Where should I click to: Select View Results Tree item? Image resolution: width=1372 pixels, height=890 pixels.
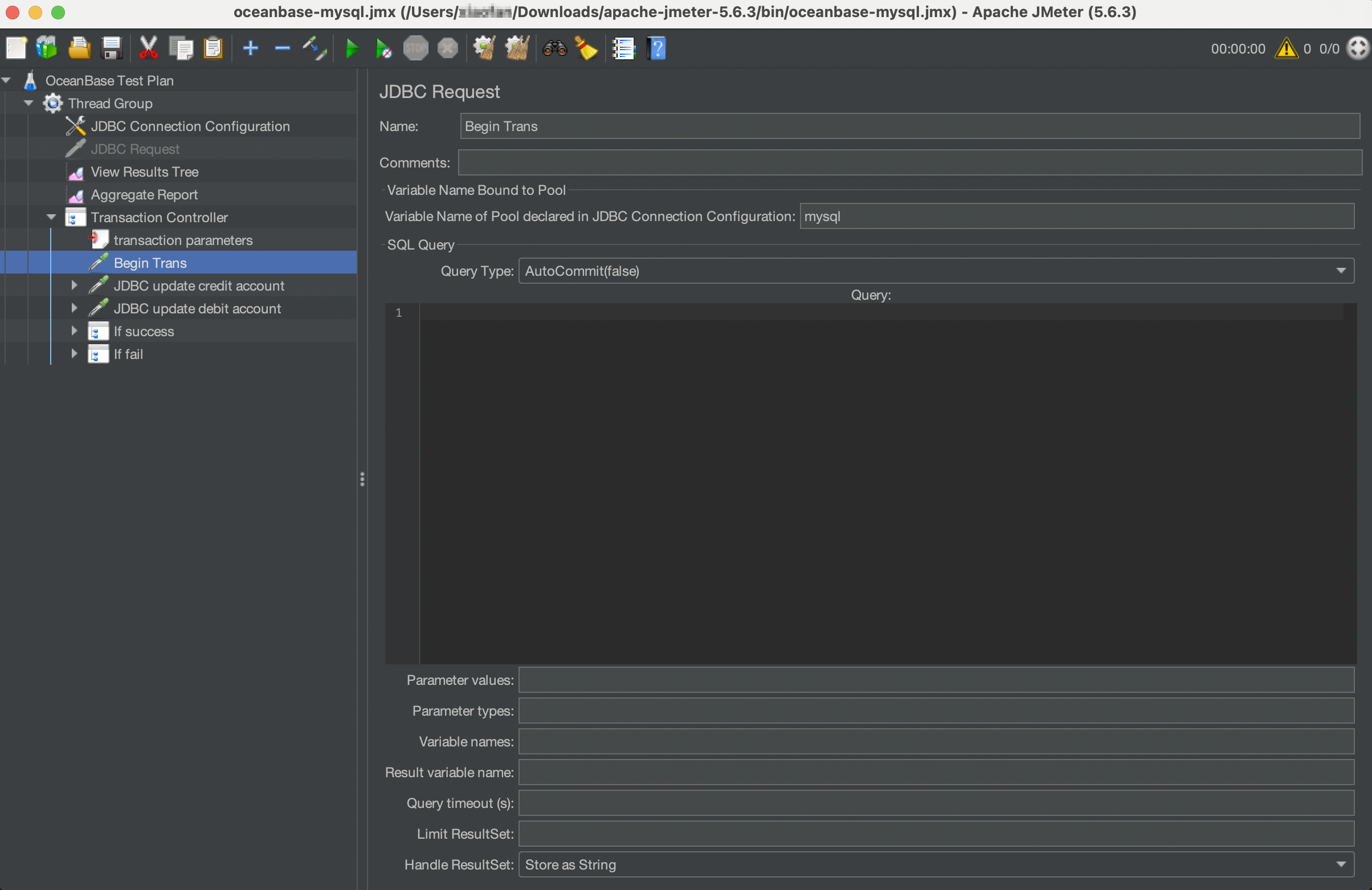[144, 172]
